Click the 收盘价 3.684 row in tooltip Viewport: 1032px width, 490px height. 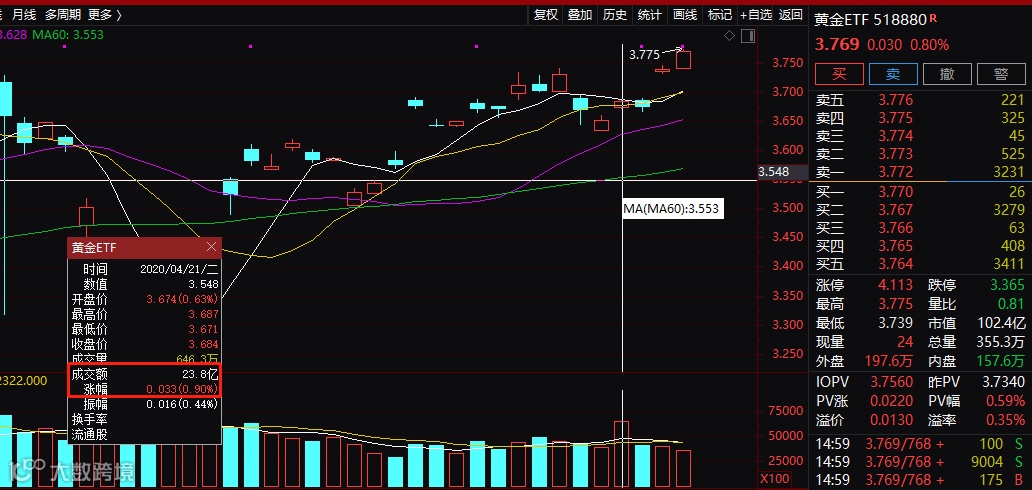[x=145, y=344]
